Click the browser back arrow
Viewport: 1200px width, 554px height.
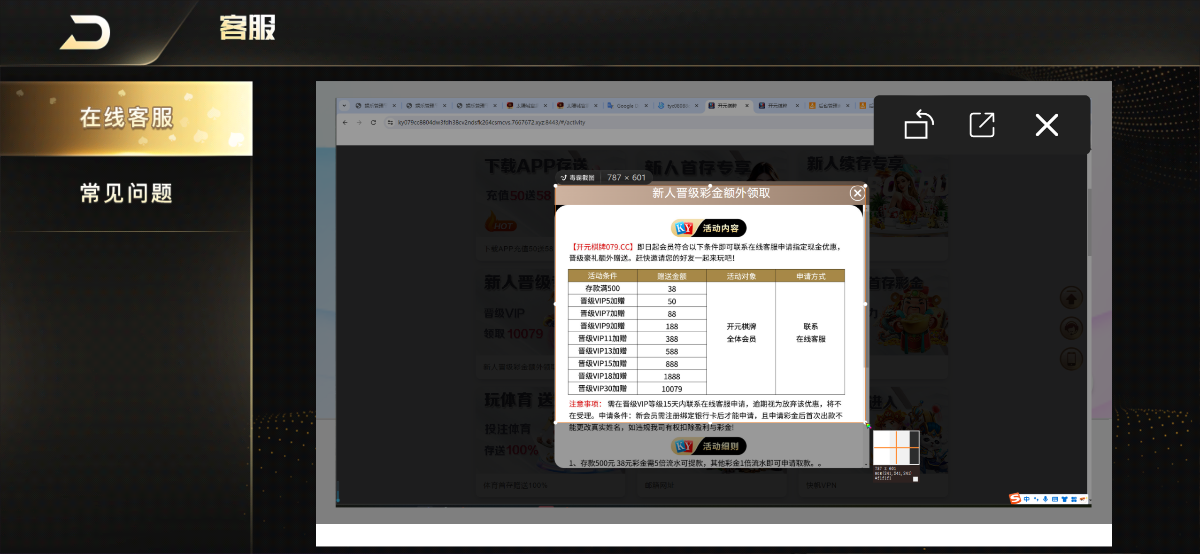[346, 122]
